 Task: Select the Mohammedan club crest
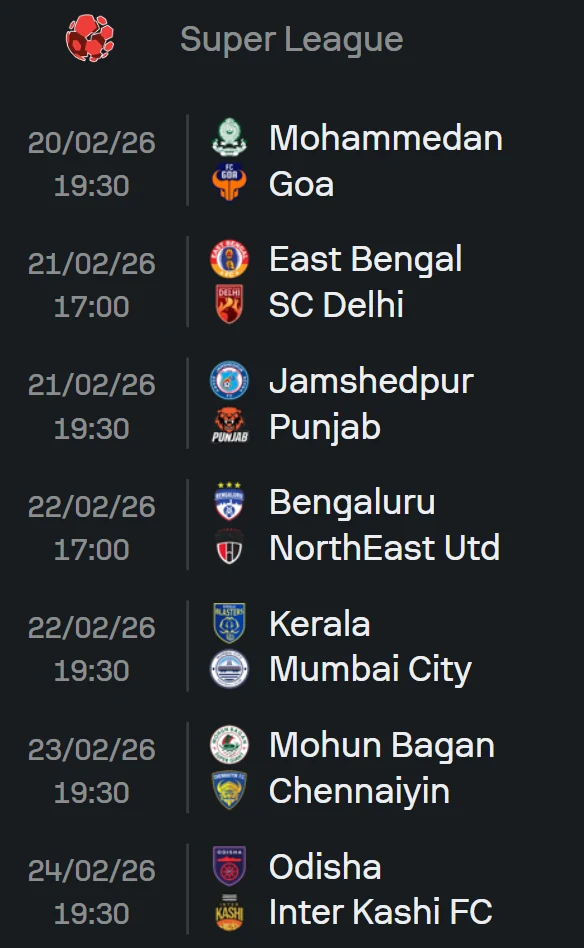click(x=228, y=137)
